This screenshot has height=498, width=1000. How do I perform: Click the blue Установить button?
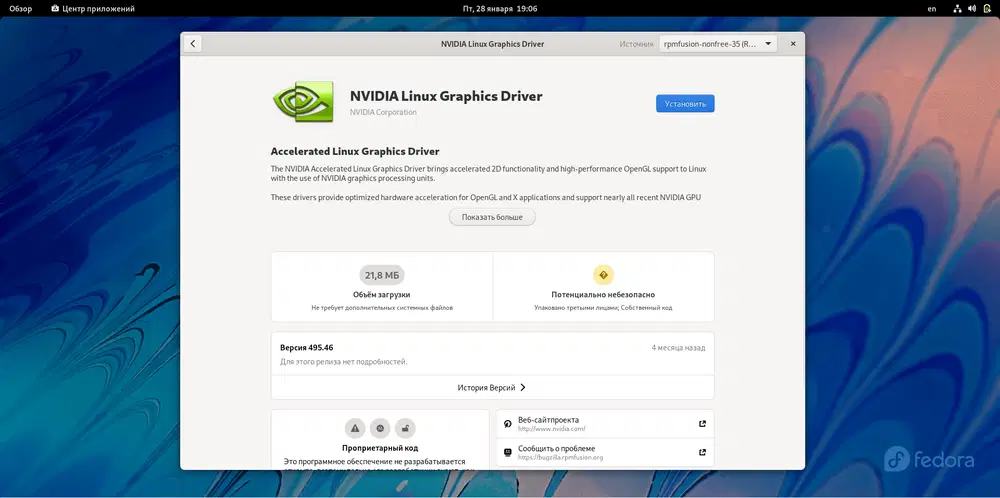(685, 103)
